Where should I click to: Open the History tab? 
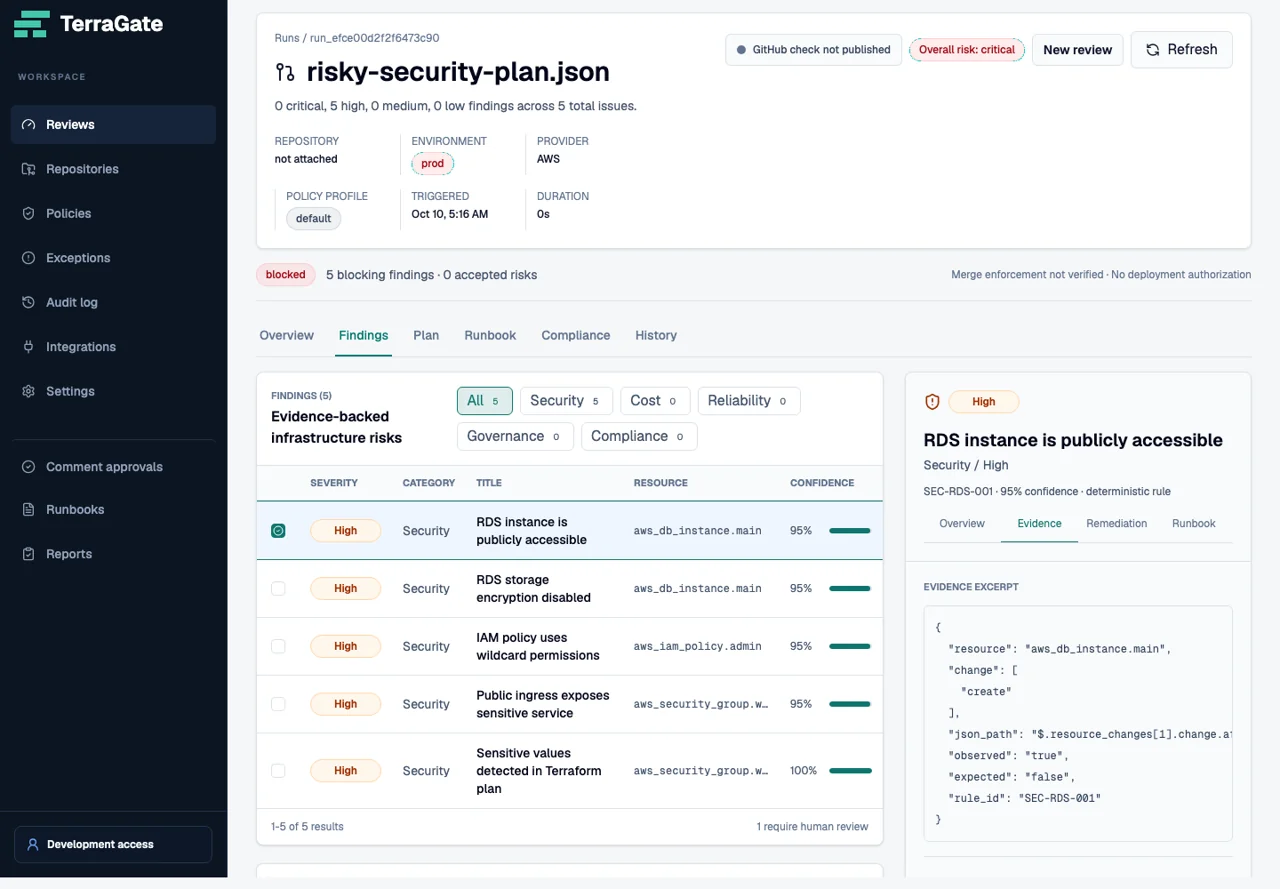tap(656, 336)
